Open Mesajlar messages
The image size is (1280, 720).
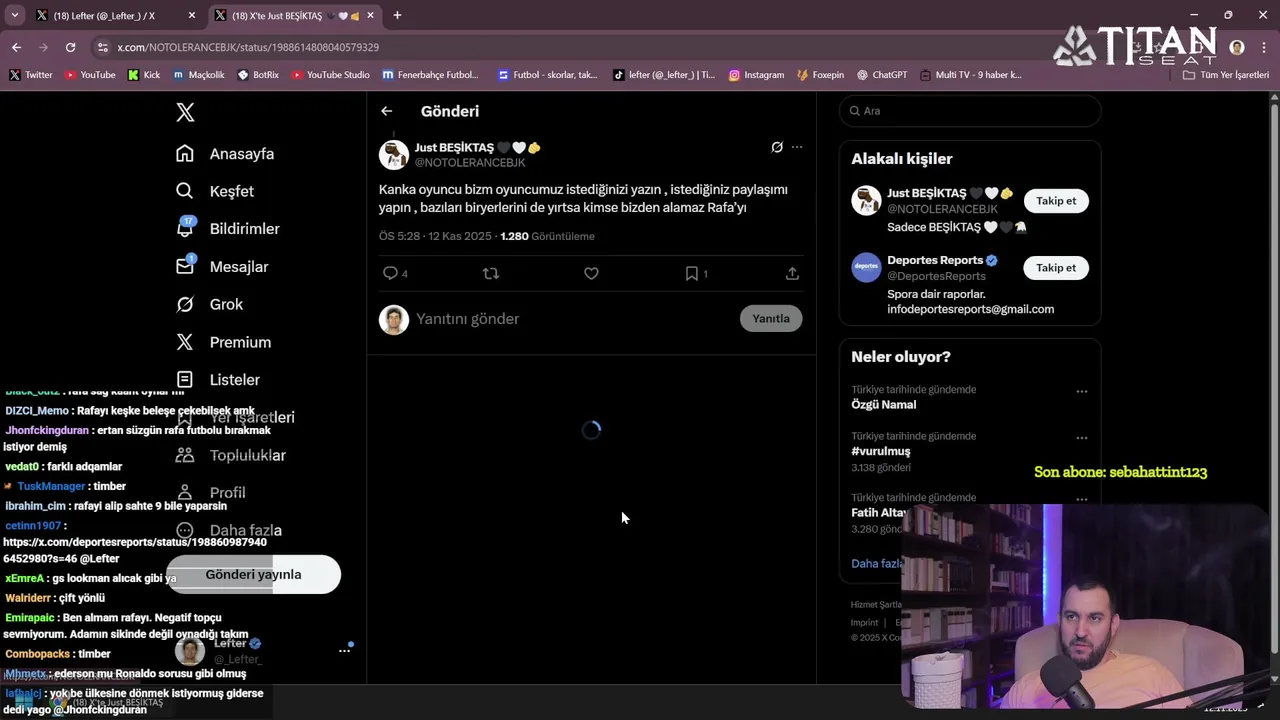pyautogui.click(x=222, y=267)
